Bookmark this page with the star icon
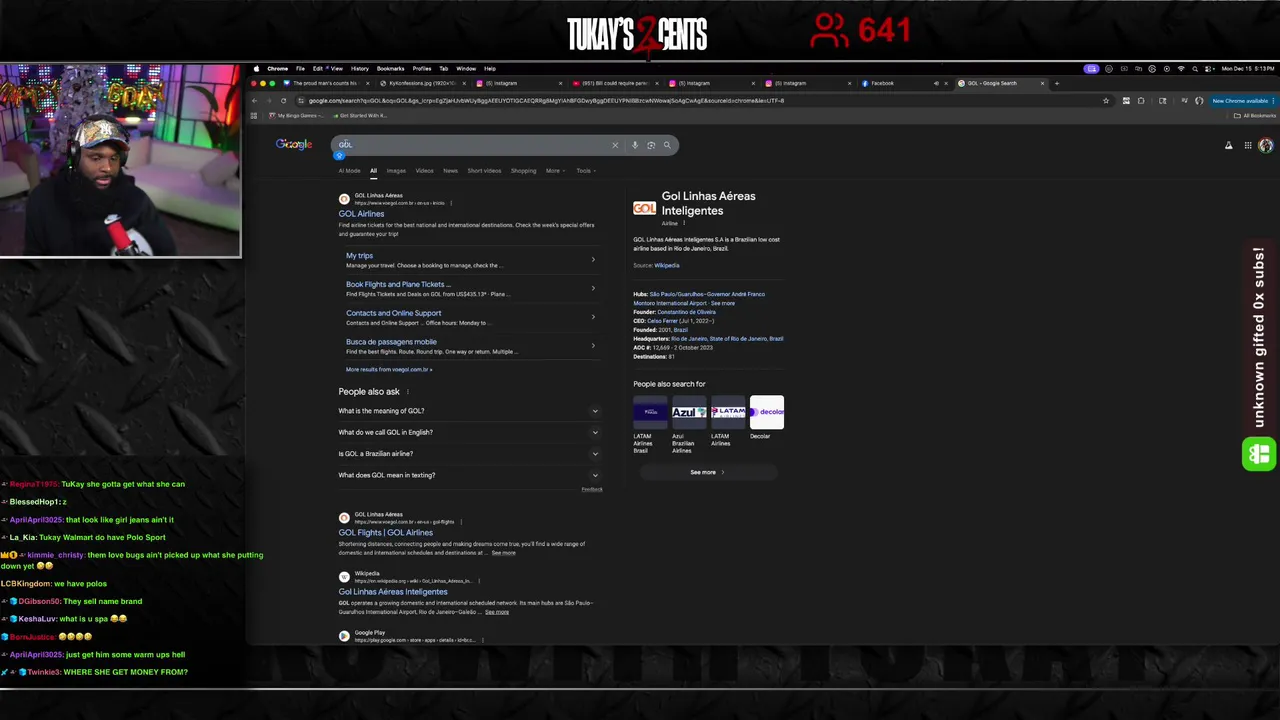 [x=1105, y=101]
